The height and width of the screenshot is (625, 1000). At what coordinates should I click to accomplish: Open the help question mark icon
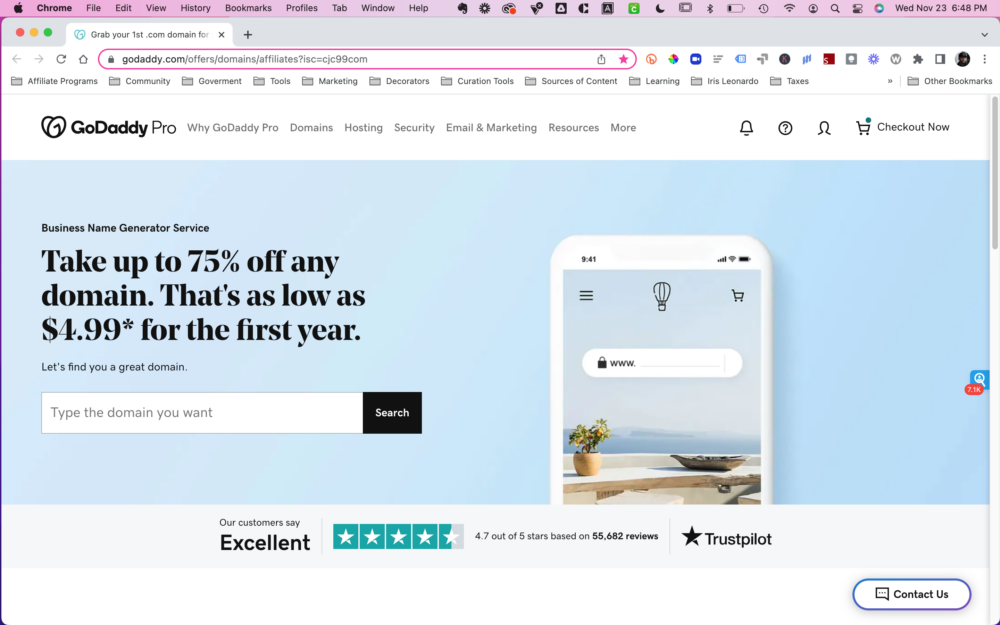click(x=785, y=128)
